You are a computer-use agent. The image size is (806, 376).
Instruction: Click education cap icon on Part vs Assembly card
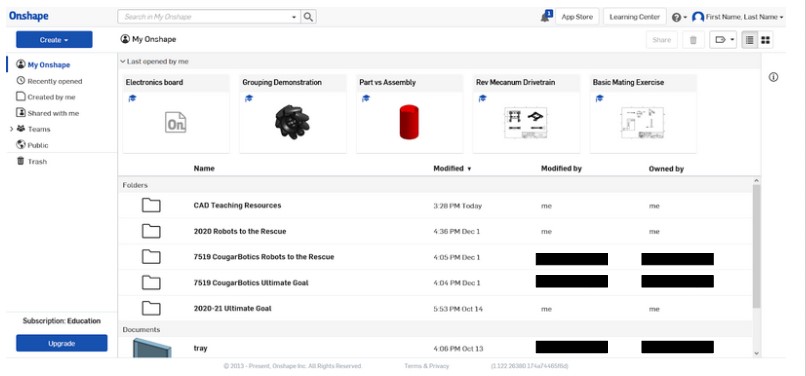coord(365,98)
